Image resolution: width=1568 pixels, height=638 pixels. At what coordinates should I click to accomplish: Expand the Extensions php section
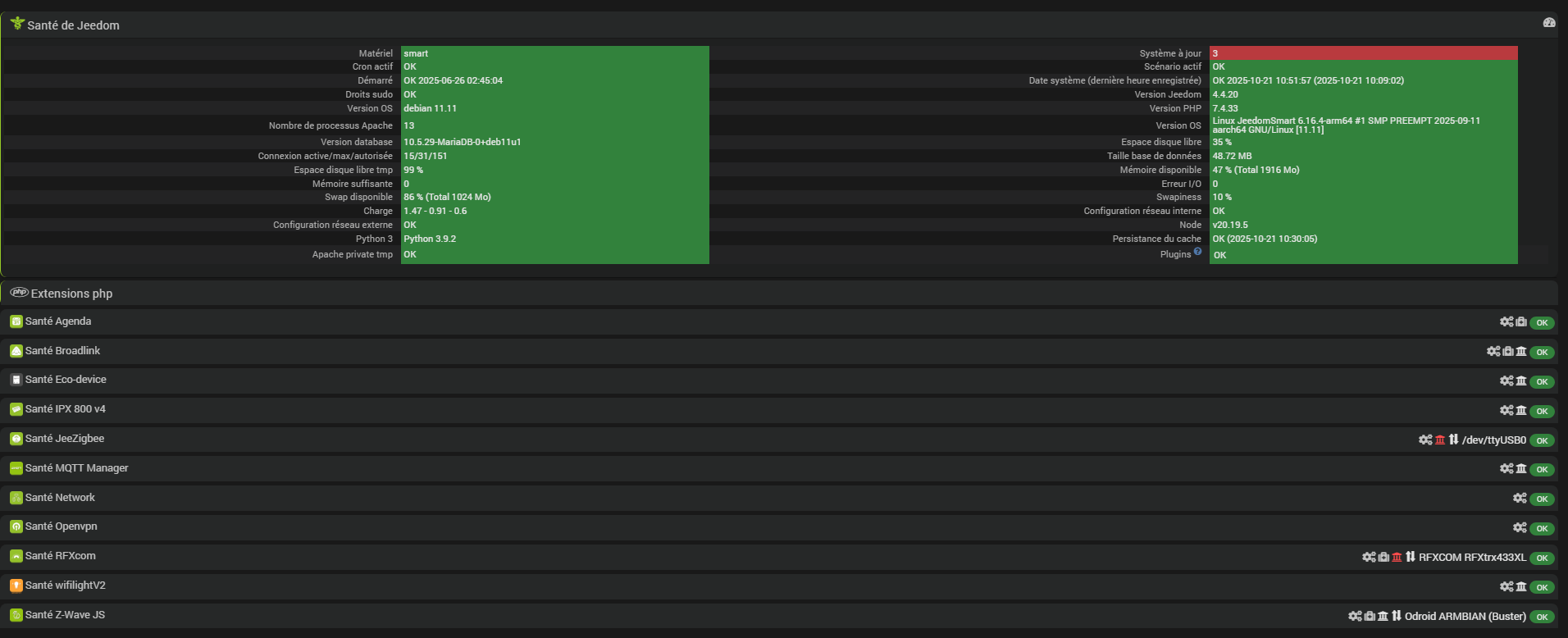(71, 294)
